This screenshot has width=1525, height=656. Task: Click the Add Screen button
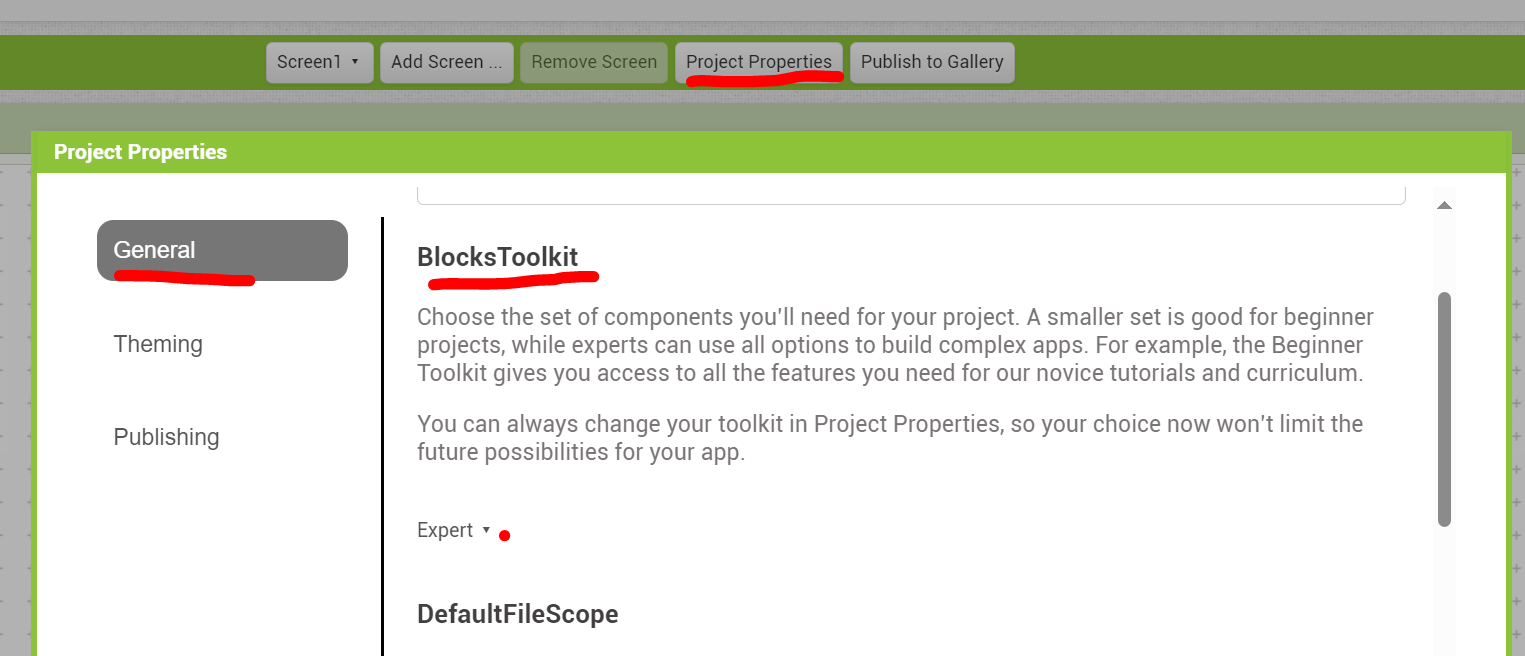(446, 62)
